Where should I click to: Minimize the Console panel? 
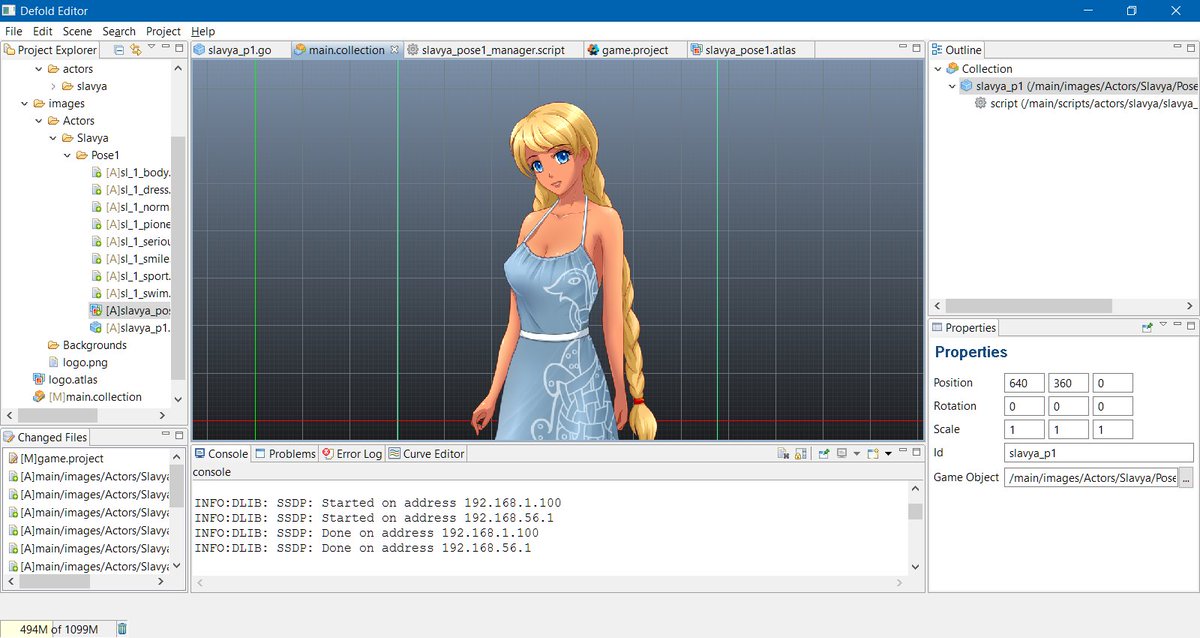[903, 450]
